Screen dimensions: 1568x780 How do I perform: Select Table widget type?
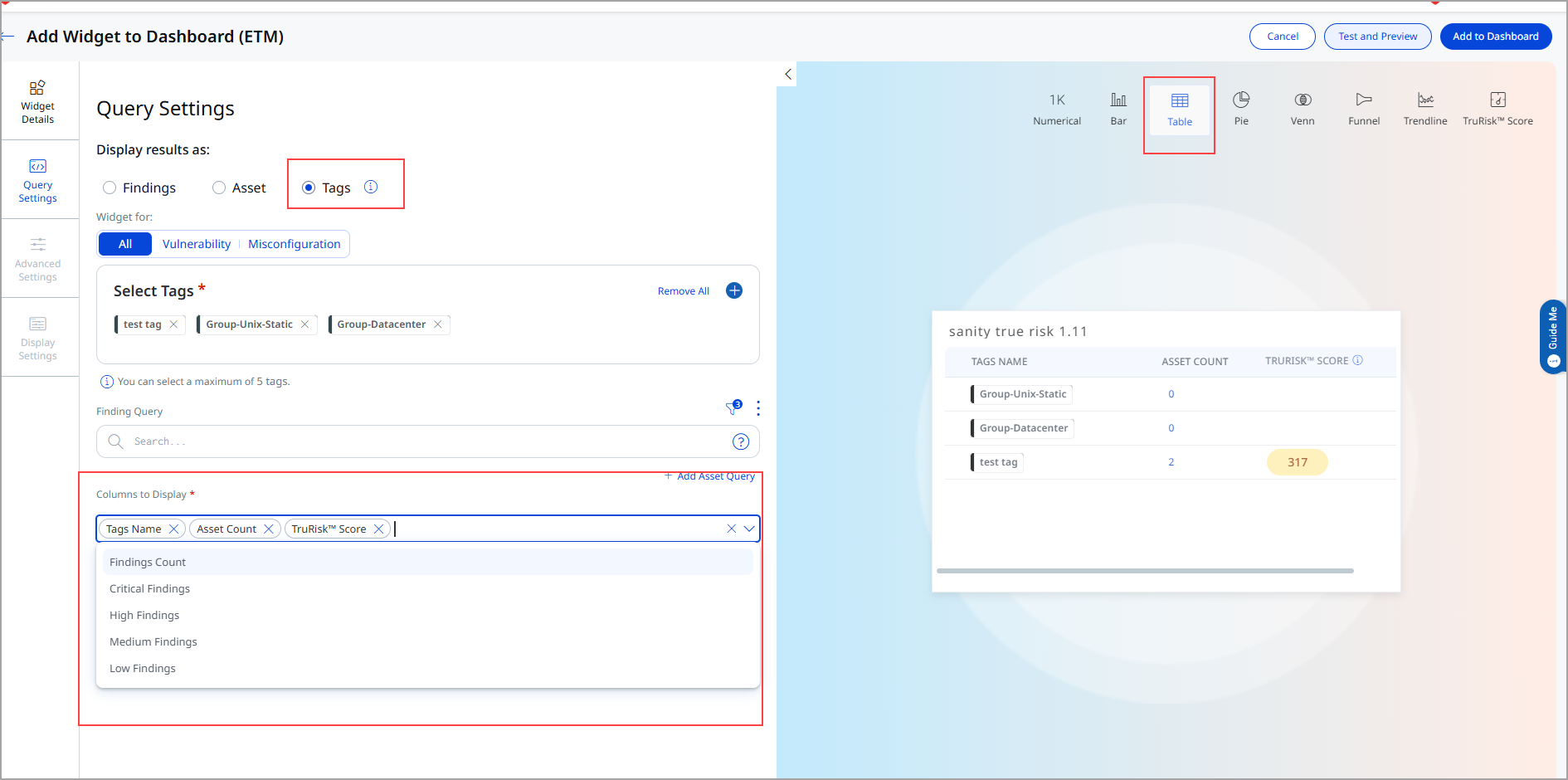tap(1180, 110)
